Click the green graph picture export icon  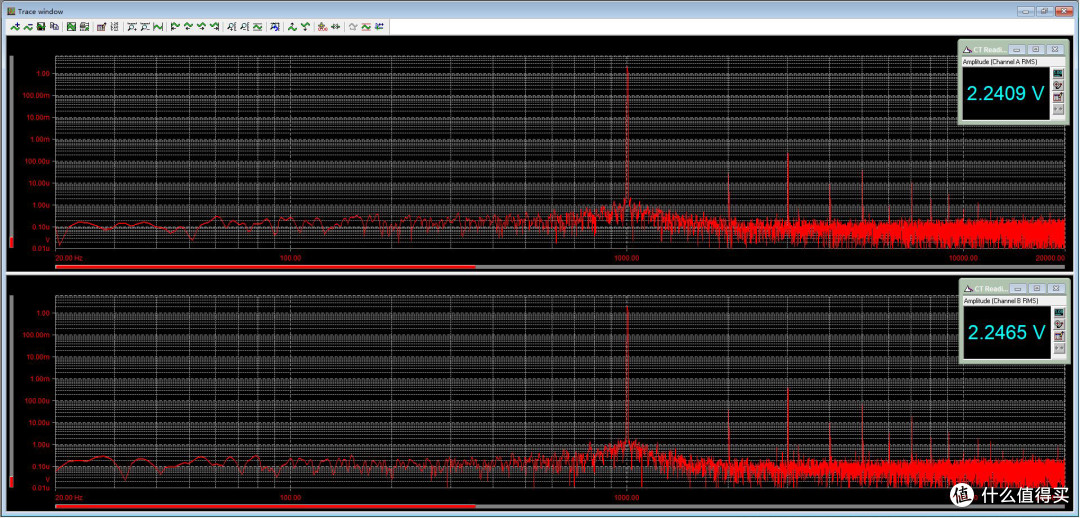(x=72, y=27)
